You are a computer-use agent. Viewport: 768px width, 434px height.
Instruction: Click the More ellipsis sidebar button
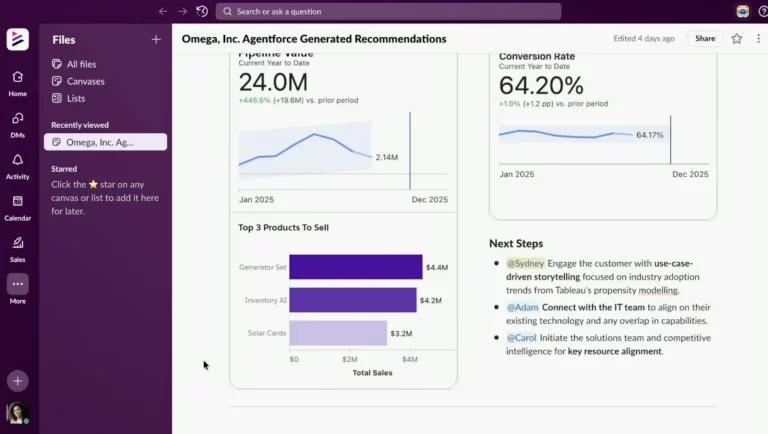tap(18, 285)
